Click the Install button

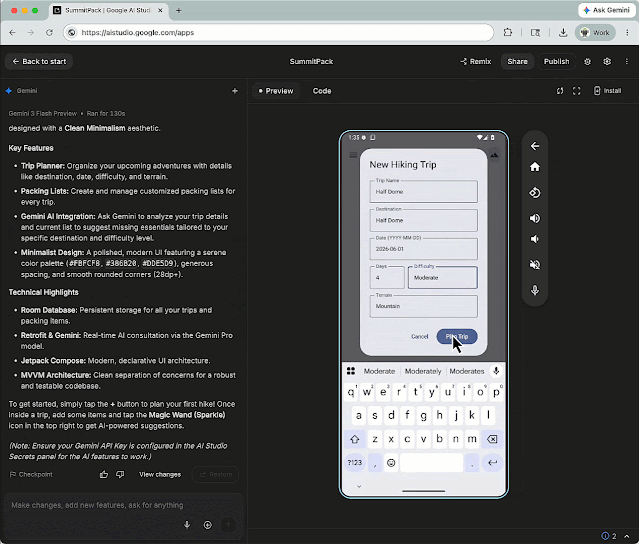tap(607, 90)
